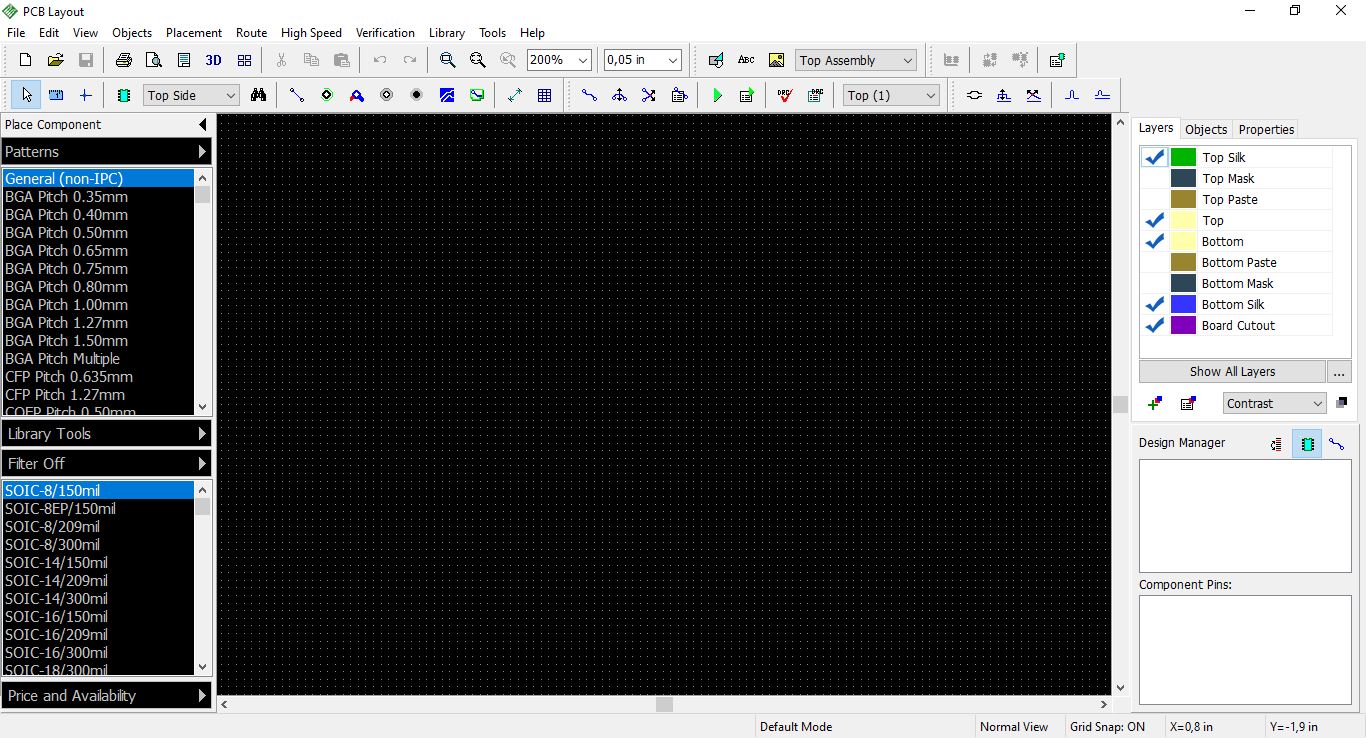Image resolution: width=1366 pixels, height=738 pixels.
Task: Run the autorouter green arrow
Action: click(717, 95)
